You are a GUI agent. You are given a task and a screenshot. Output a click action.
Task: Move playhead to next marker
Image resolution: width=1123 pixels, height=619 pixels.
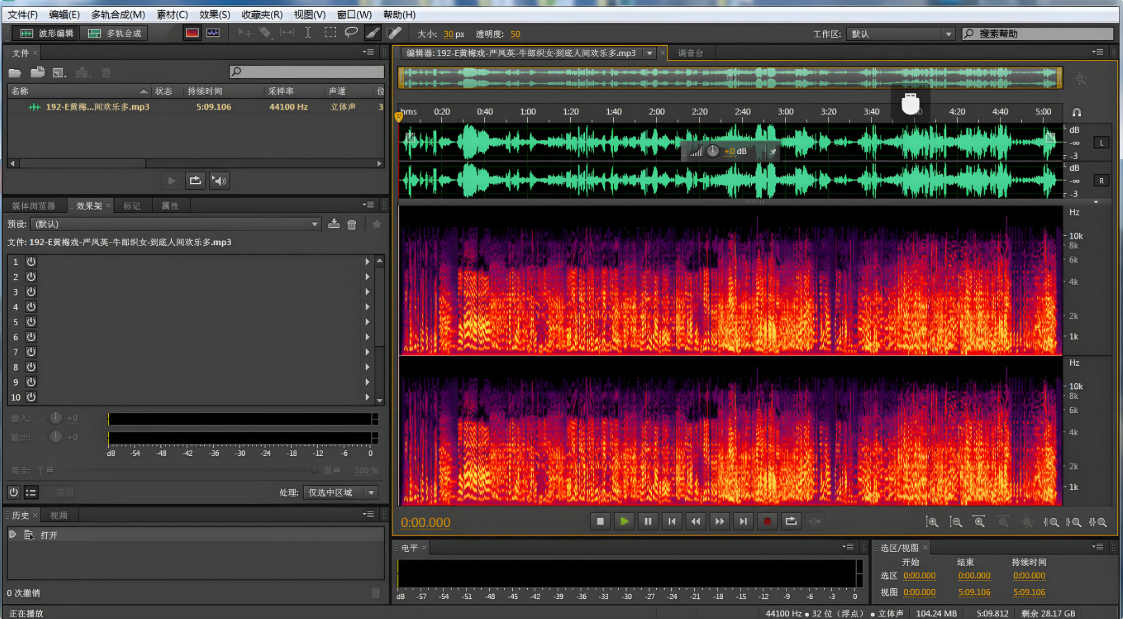tap(743, 522)
